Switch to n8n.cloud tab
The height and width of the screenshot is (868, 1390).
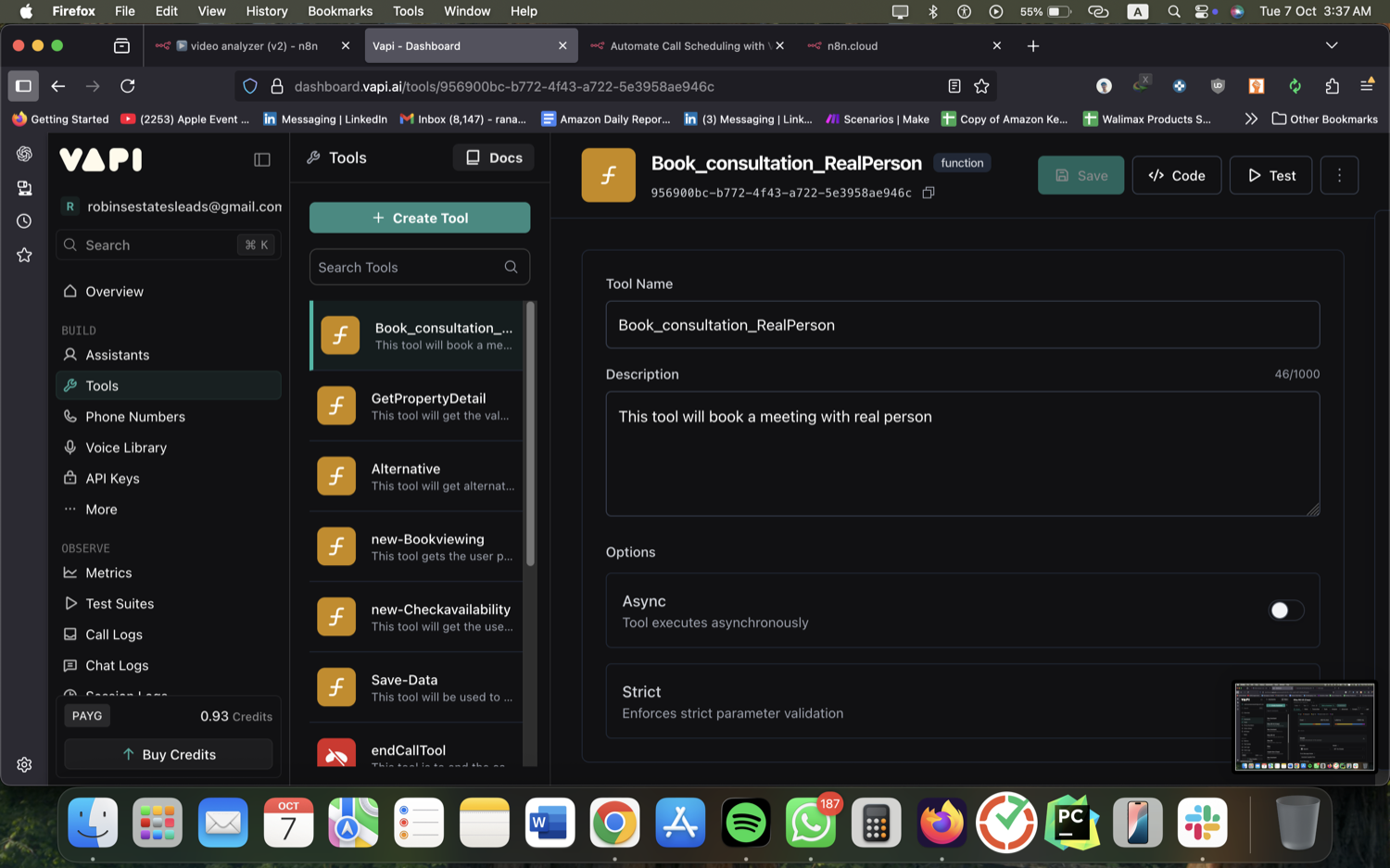903,45
